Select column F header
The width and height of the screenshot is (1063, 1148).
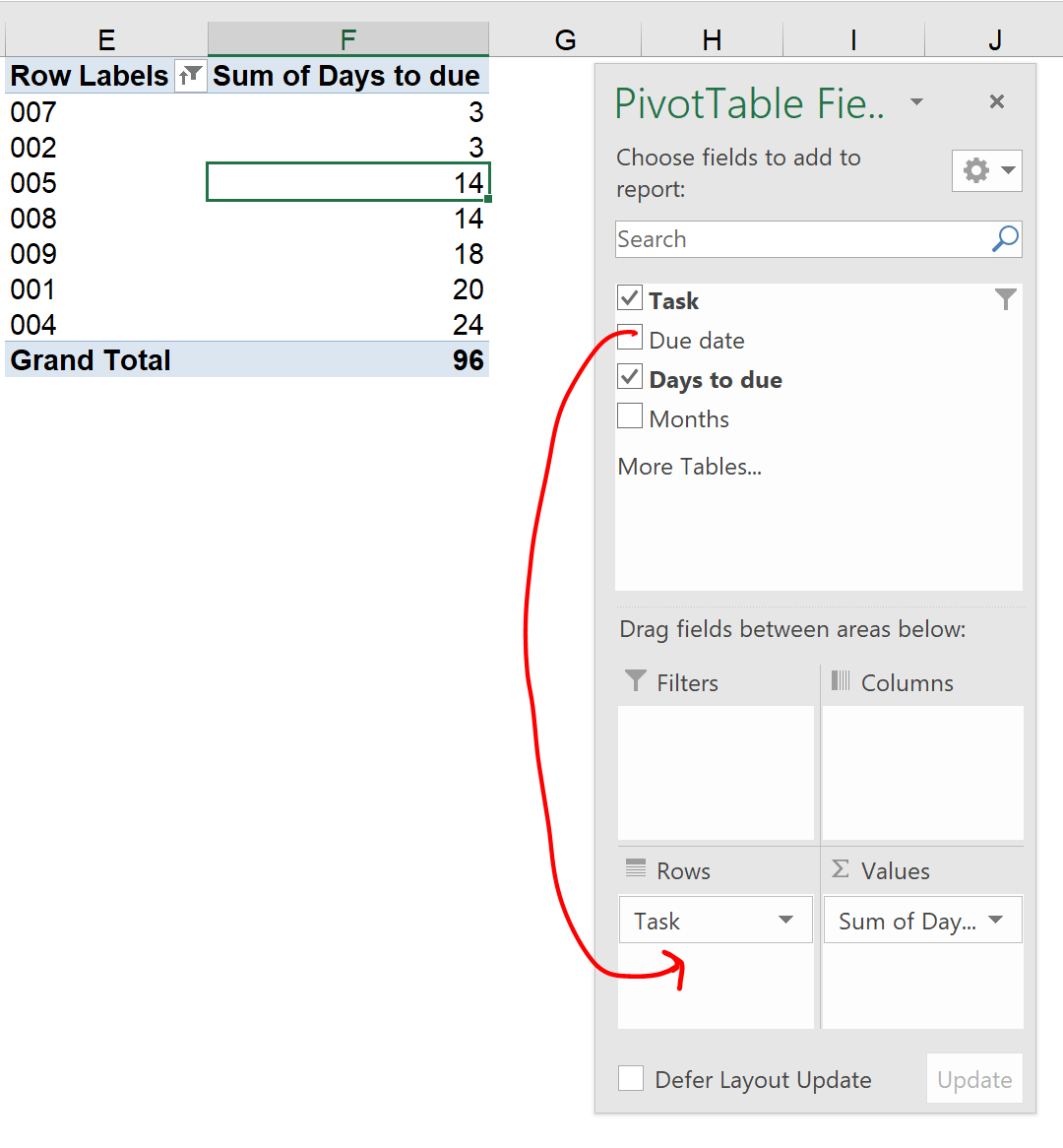click(x=347, y=39)
